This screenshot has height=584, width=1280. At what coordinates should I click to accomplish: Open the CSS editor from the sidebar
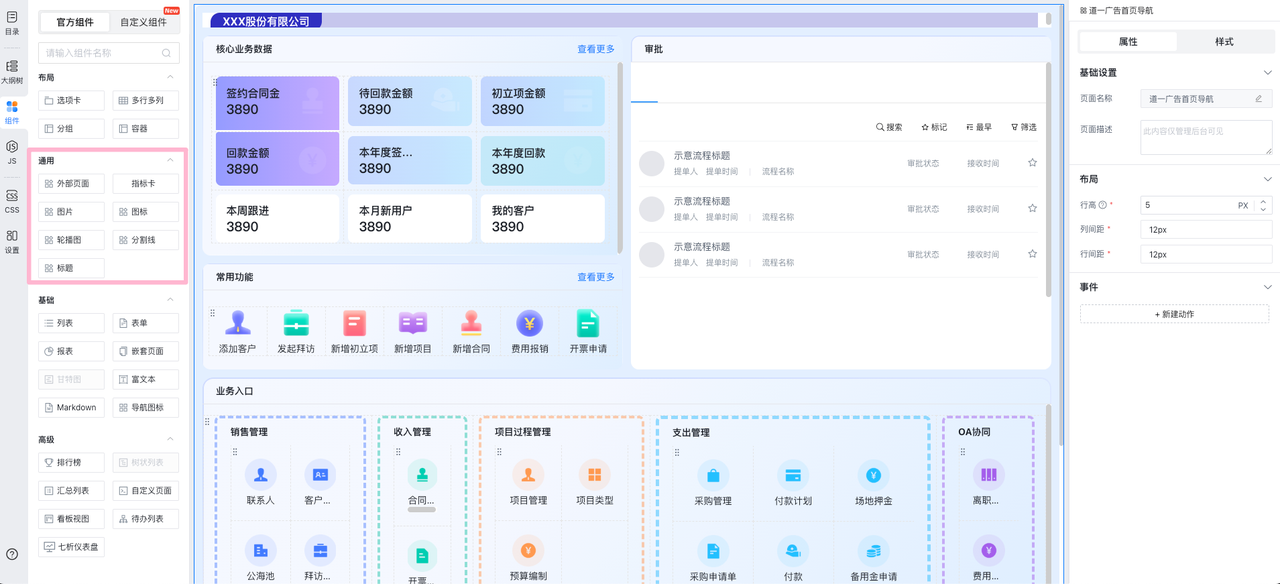point(12,201)
